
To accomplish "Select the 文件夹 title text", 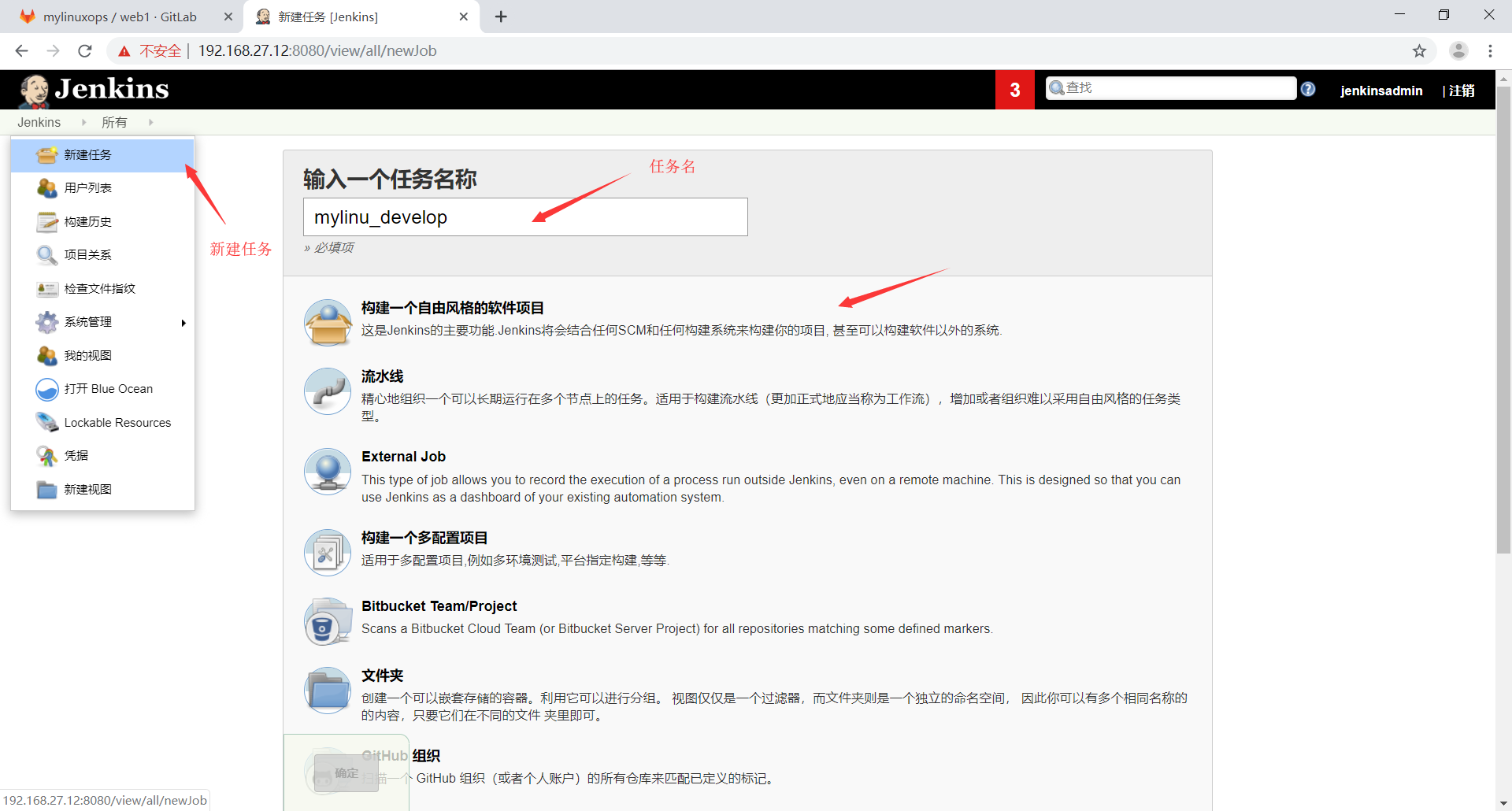I will (383, 676).
